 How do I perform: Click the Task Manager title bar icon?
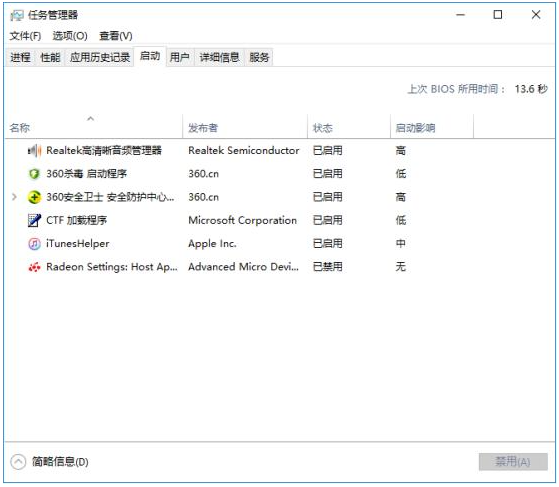[x=16, y=15]
